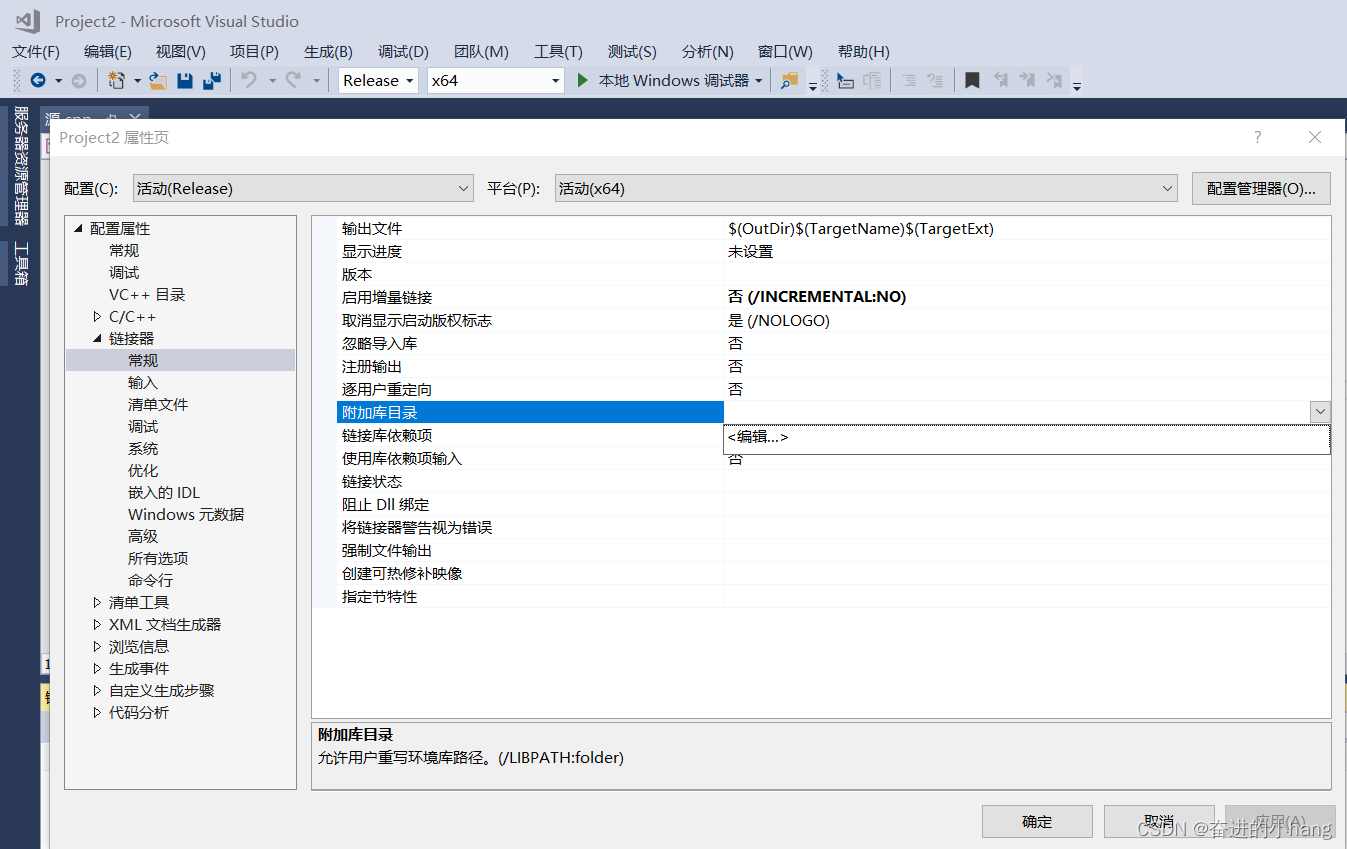The height and width of the screenshot is (849, 1347).
Task: Click the Find in Files folder icon
Action: point(790,81)
